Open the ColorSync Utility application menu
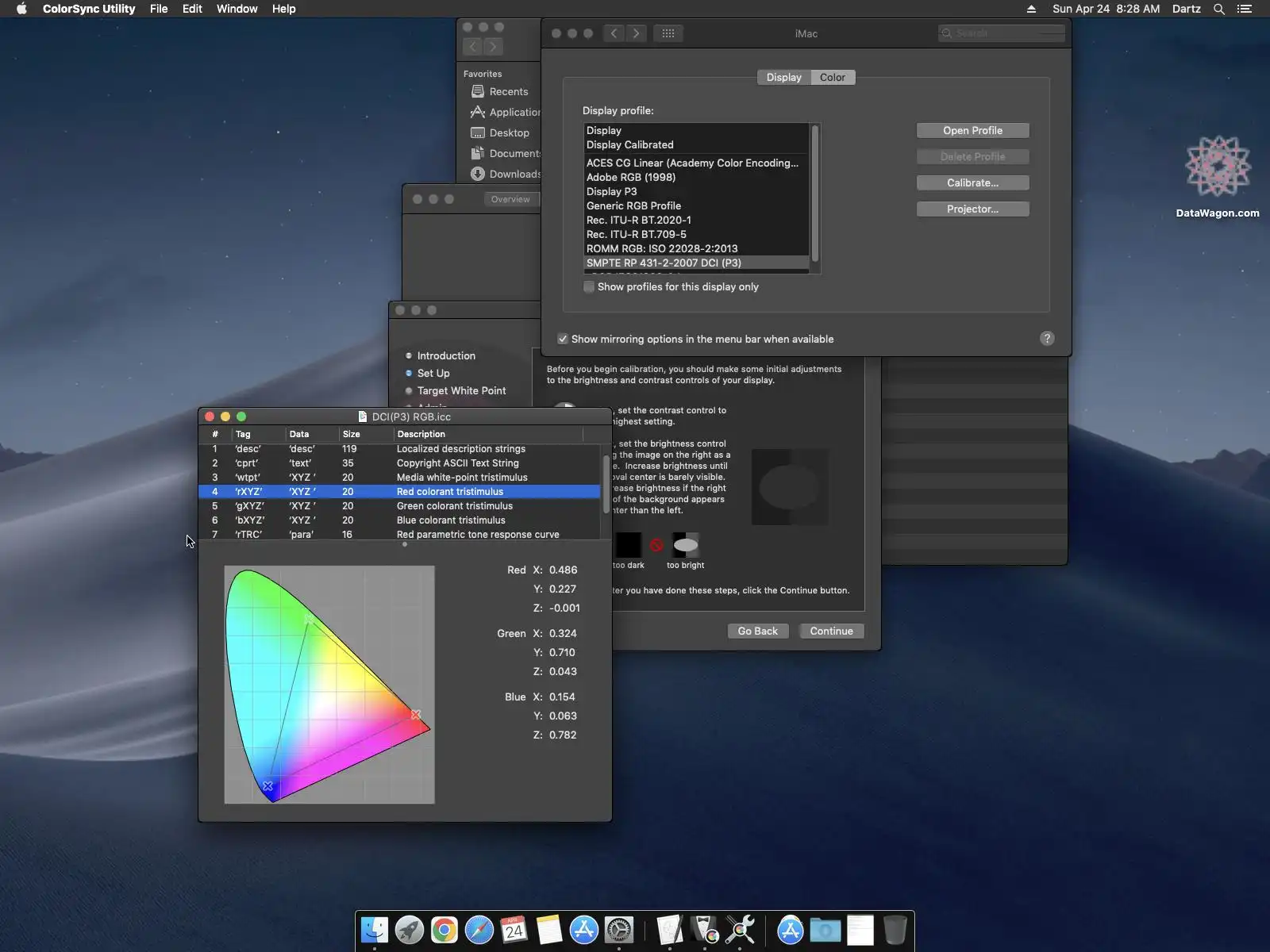1270x952 pixels. click(89, 9)
